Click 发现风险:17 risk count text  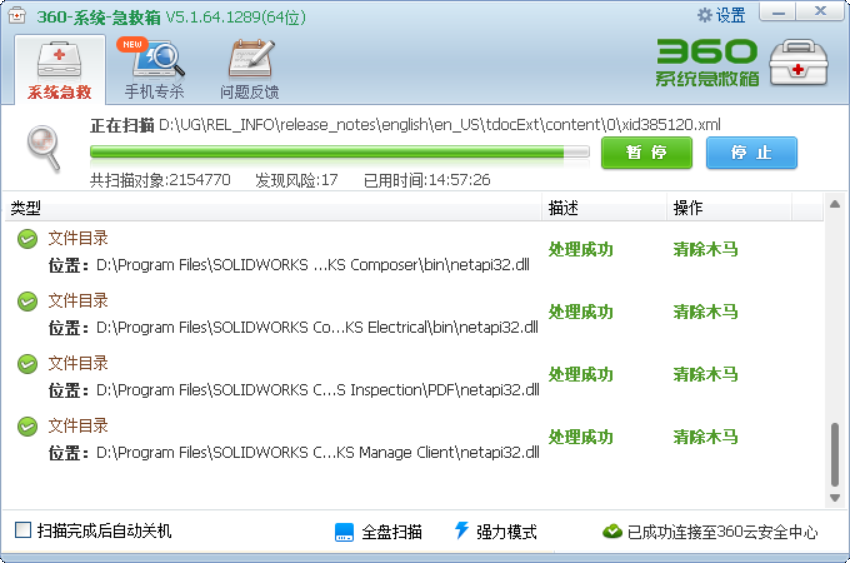point(297,180)
